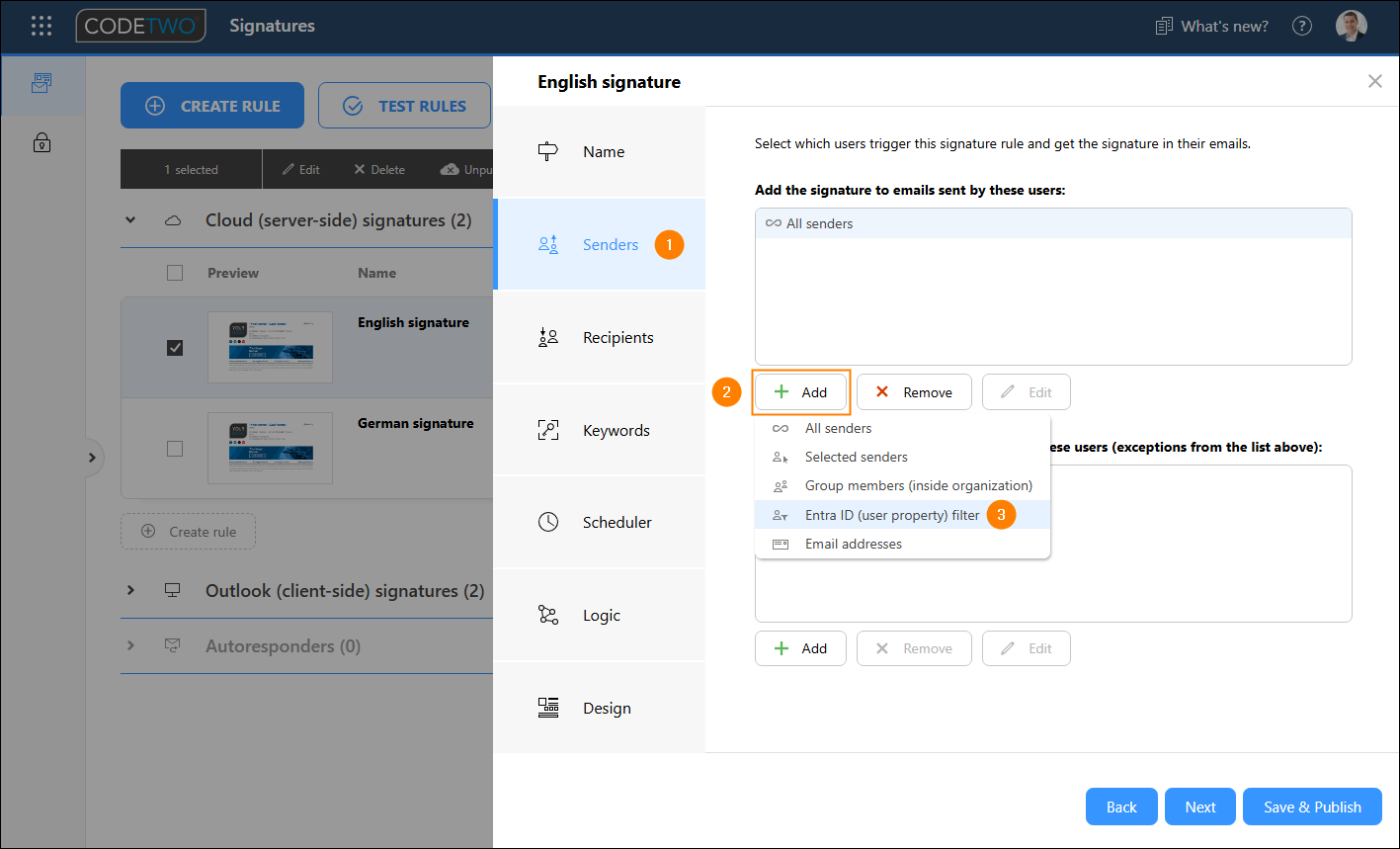The height and width of the screenshot is (849, 1400).
Task: Open the Recipients step
Action: point(599,337)
